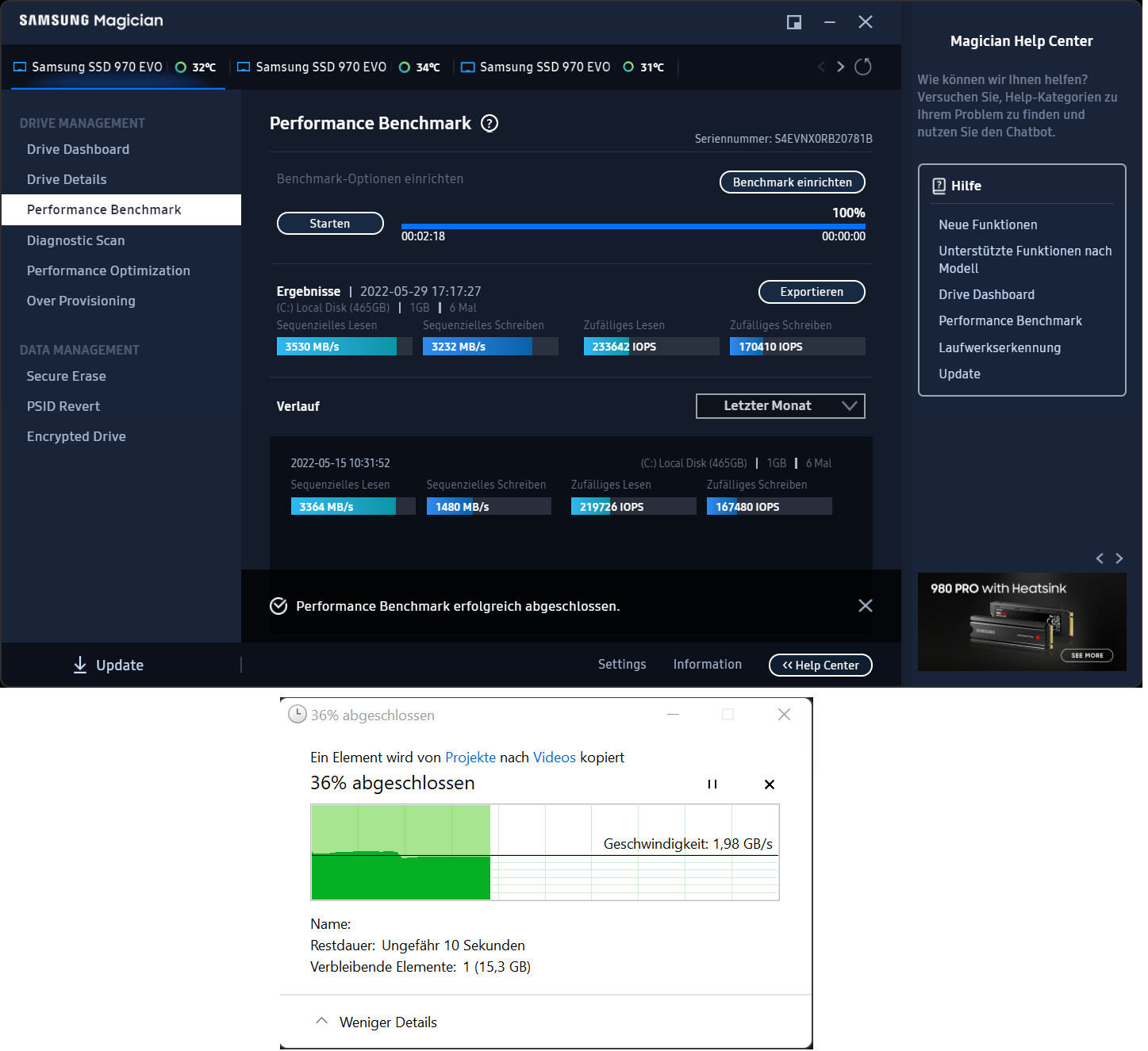This screenshot has width=1148, height=1051.
Task: Click the 233642 IOPS random read result
Action: [651, 347]
